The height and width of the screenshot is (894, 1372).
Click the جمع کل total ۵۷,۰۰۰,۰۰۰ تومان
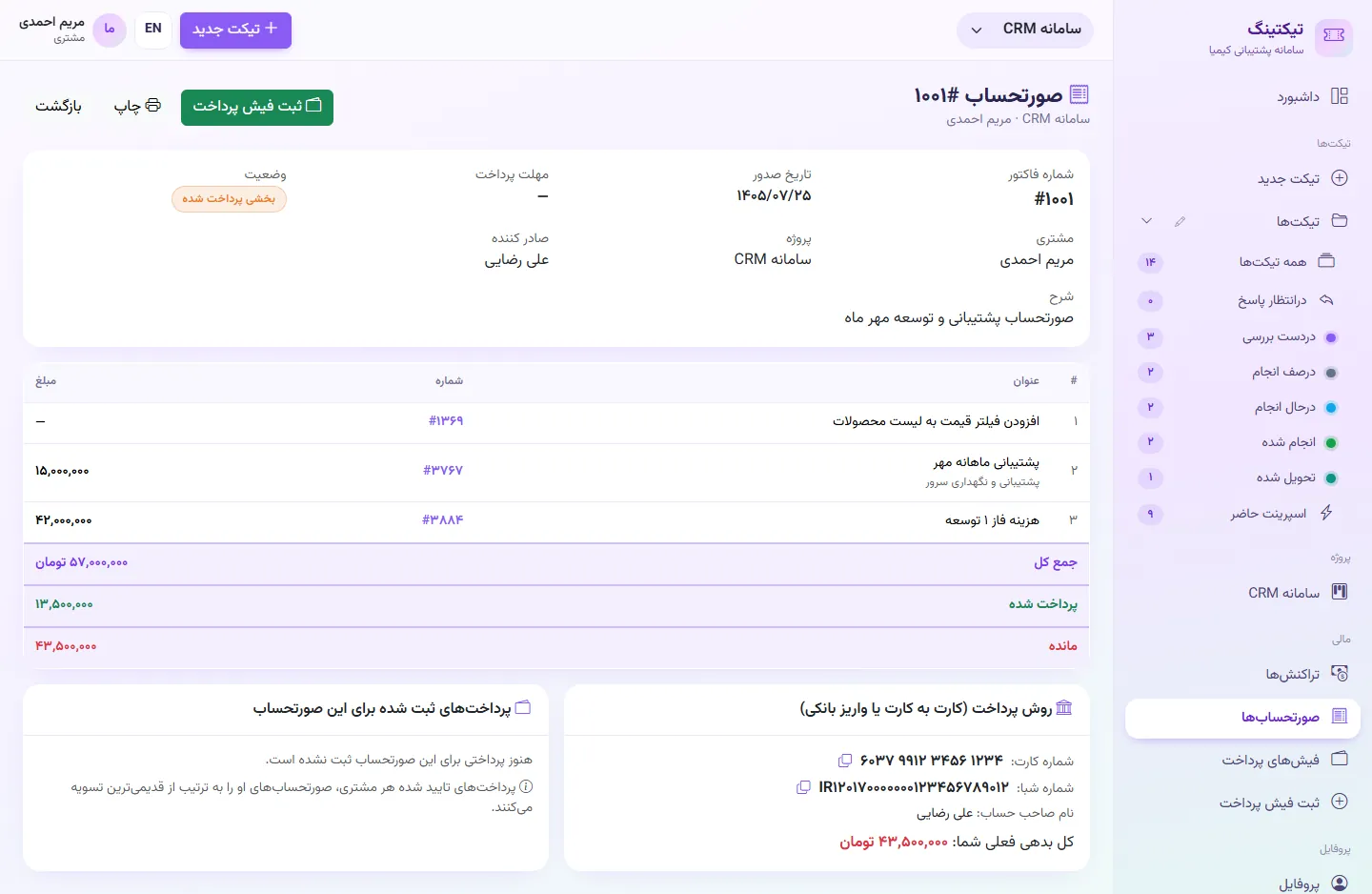tap(81, 562)
